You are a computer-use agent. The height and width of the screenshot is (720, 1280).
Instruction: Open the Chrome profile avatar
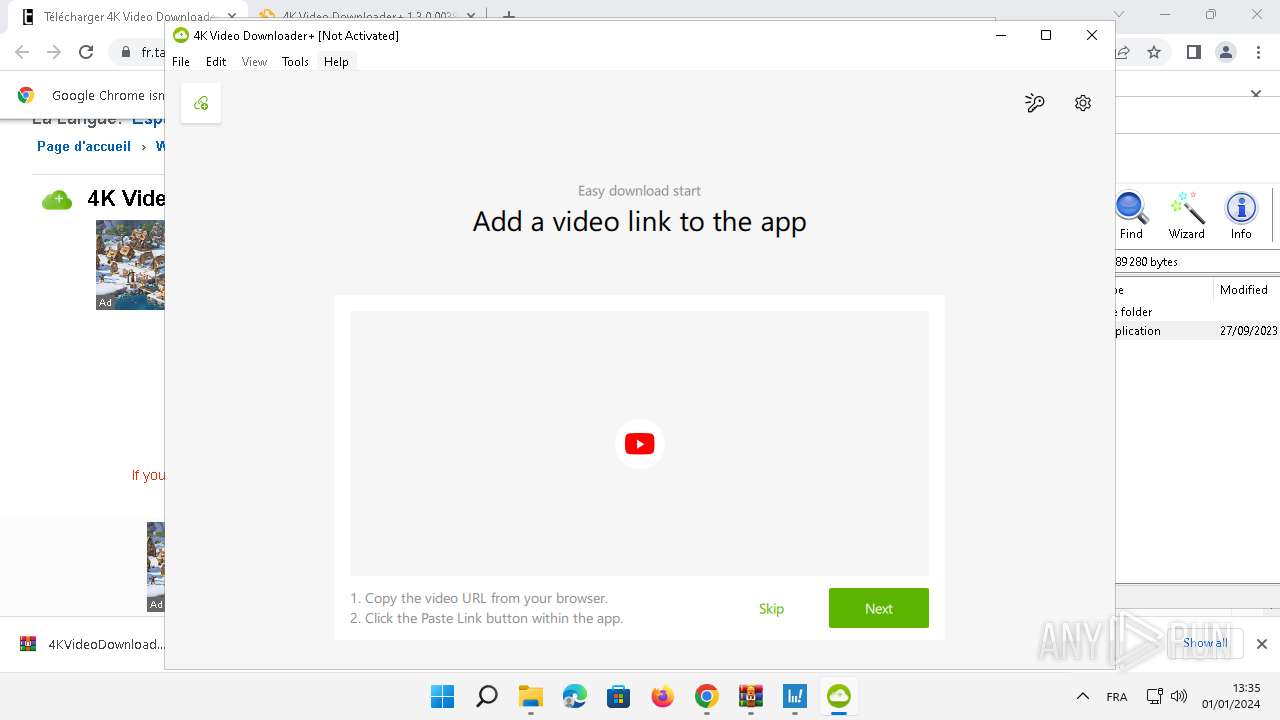click(1226, 52)
